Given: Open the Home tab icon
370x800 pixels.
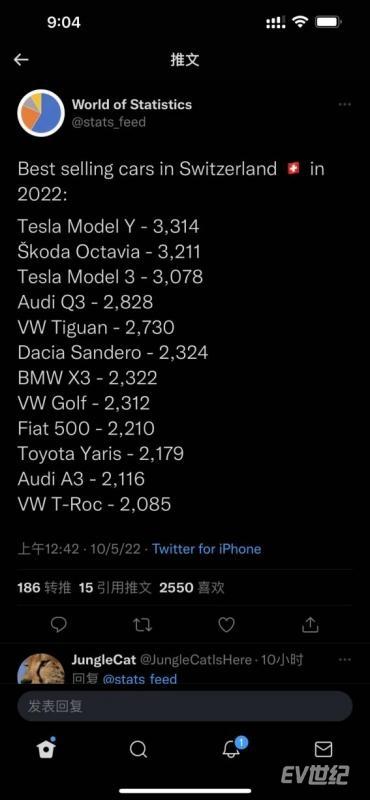Looking at the screenshot, I should [46, 749].
